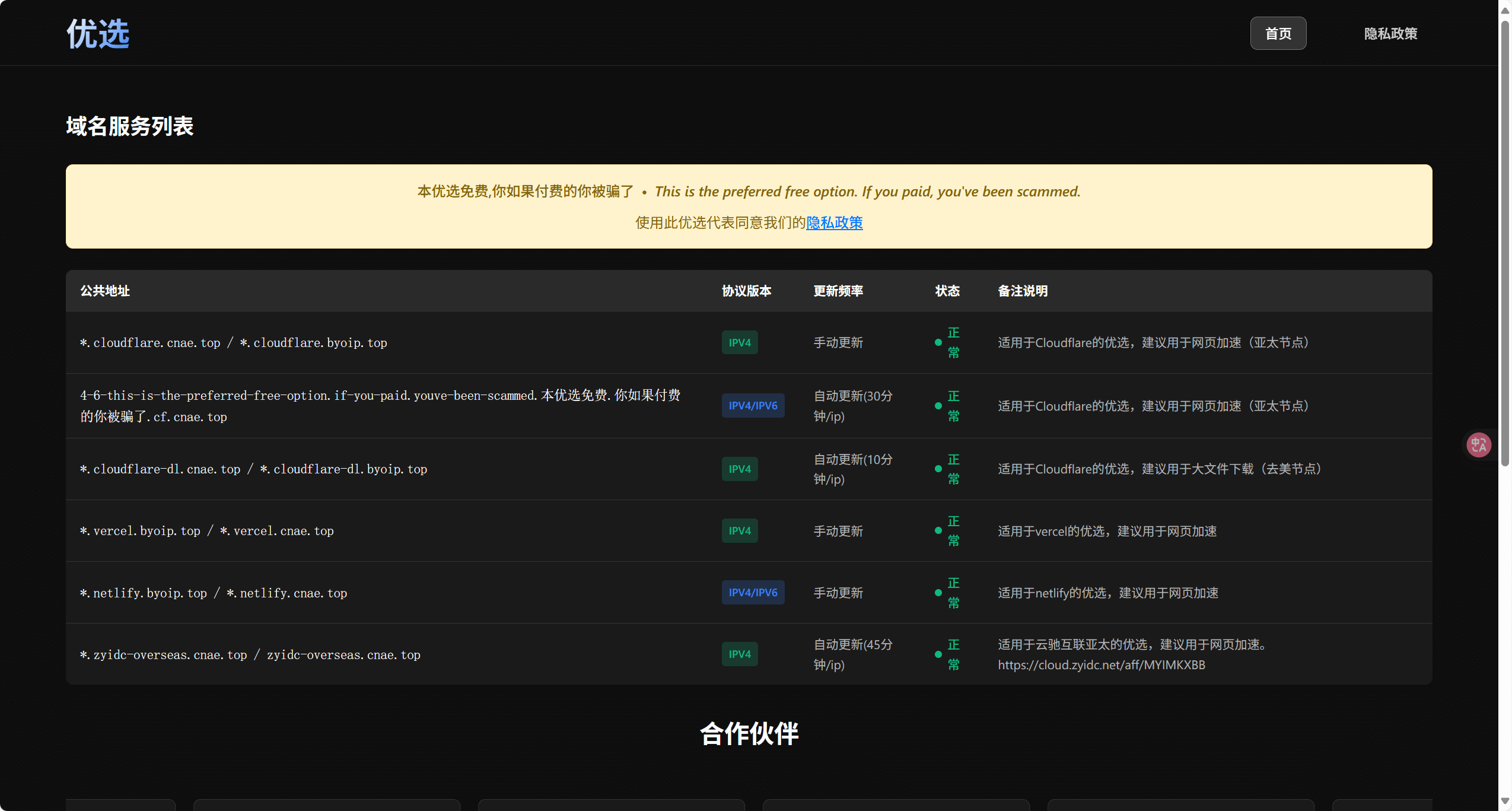This screenshot has height=811, width=1512.
Task: Click the green status dot on the vercel row
Action: click(x=937, y=530)
